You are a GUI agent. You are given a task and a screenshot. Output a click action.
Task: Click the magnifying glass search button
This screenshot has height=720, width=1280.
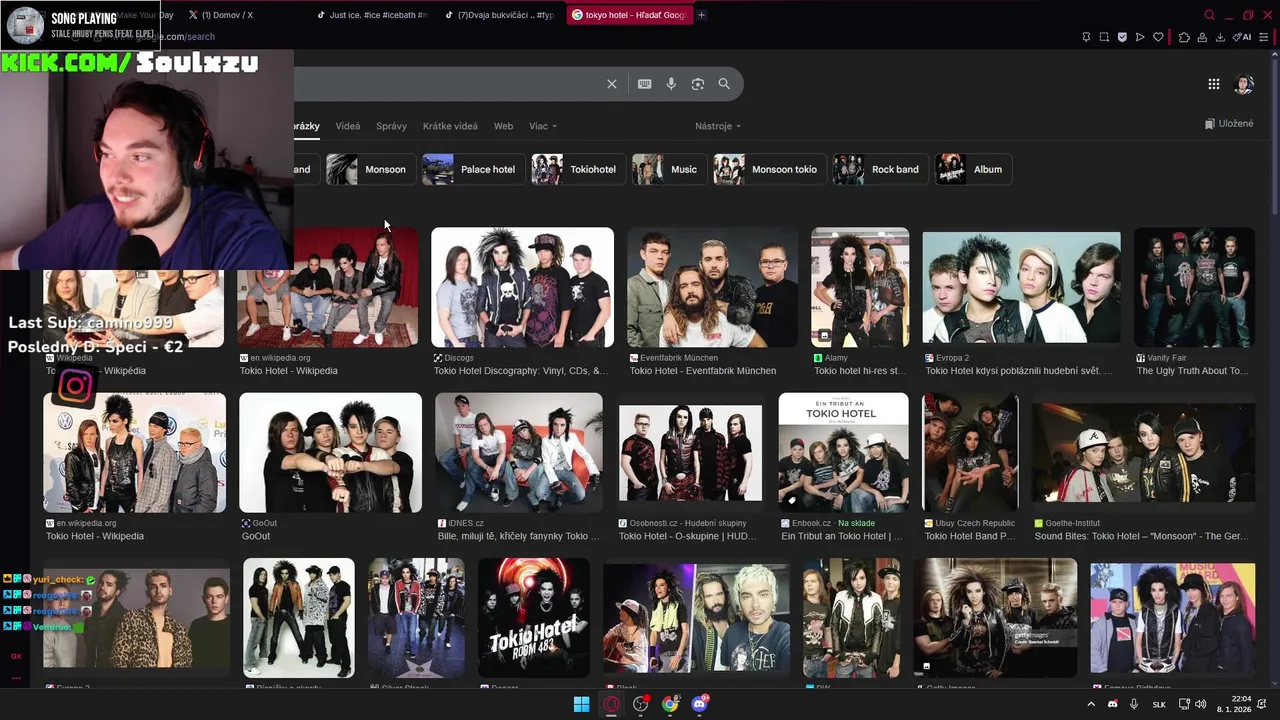point(724,84)
